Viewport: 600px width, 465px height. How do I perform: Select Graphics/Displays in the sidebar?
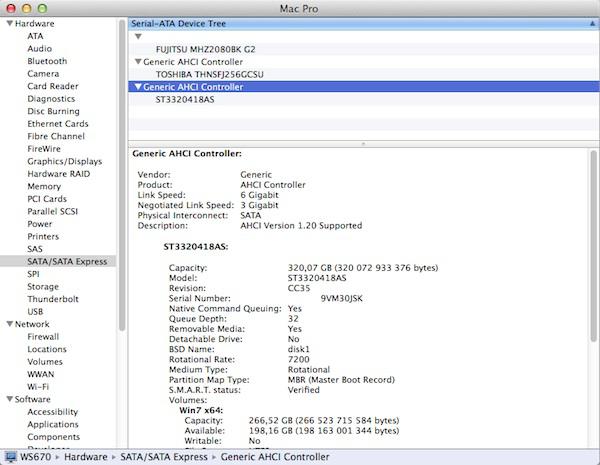(x=64, y=161)
